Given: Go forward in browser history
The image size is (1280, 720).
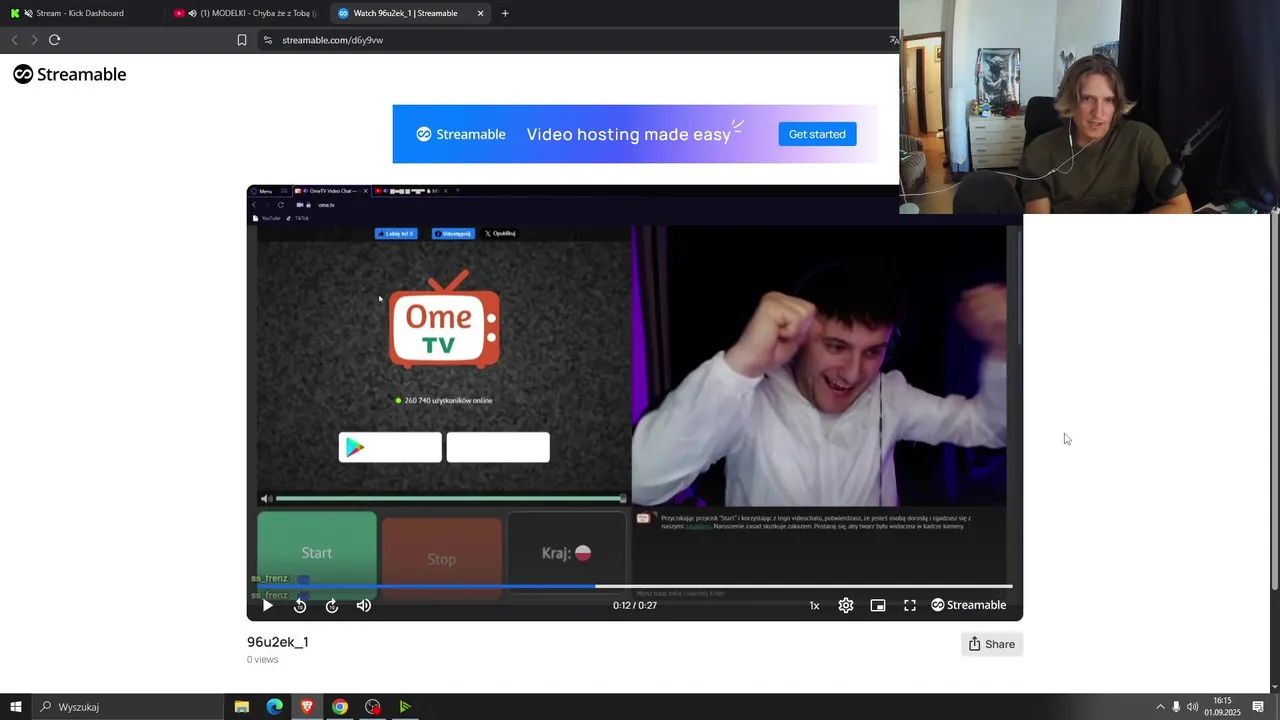Looking at the screenshot, I should pos(34,40).
